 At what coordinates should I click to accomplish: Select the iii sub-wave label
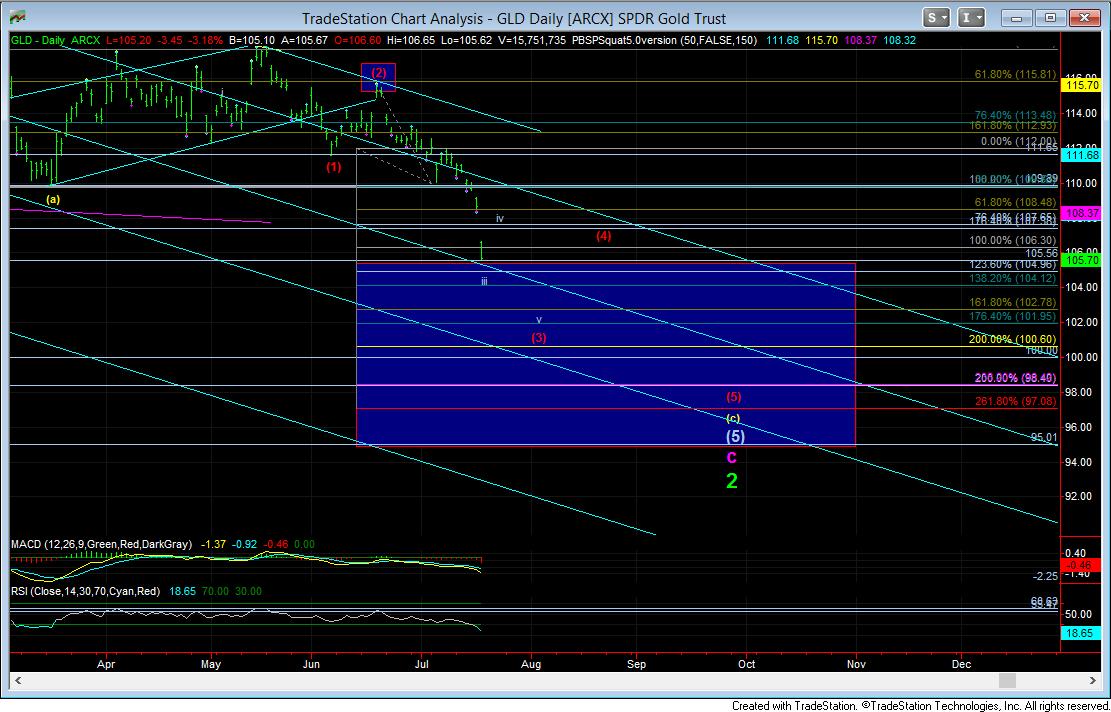484,281
